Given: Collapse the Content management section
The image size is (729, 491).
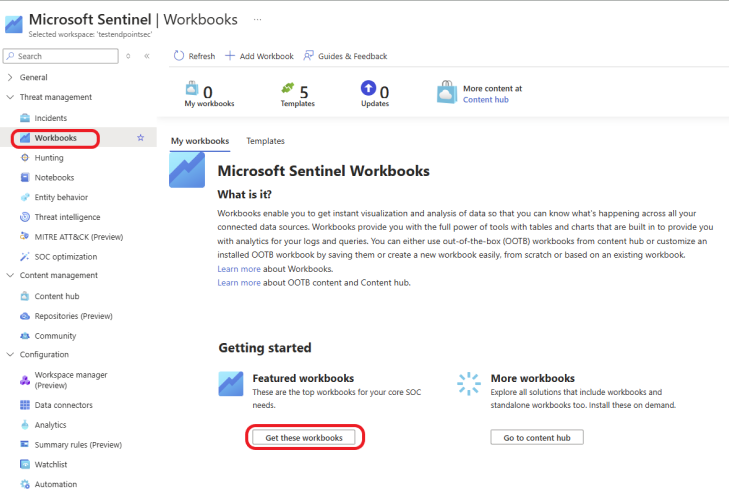Looking at the screenshot, I should [10, 275].
